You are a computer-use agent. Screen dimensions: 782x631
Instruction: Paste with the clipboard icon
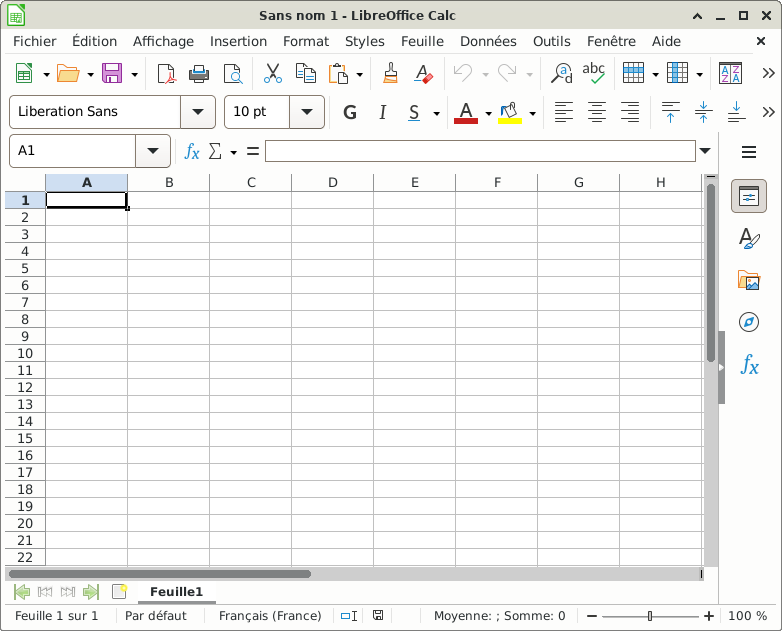339,74
